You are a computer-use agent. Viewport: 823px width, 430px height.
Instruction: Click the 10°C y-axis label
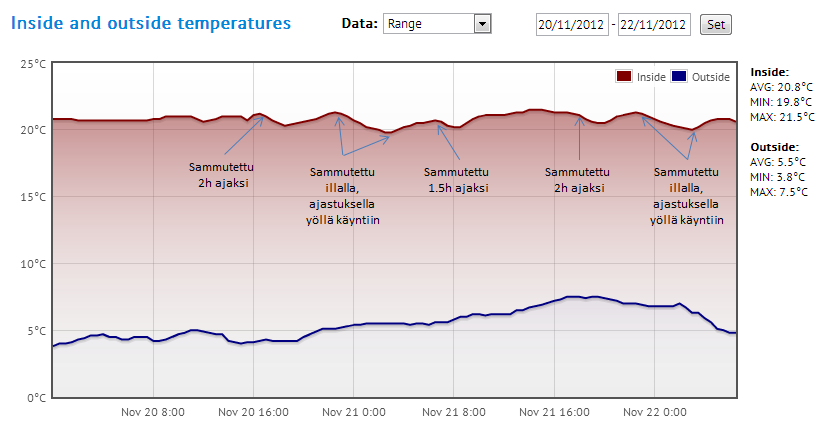click(x=33, y=264)
